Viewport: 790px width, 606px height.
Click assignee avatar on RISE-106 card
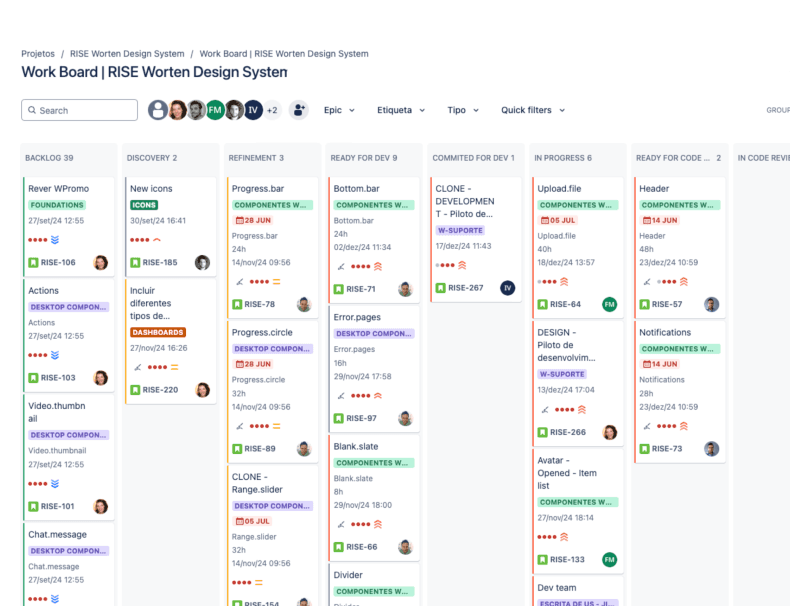pos(101,262)
